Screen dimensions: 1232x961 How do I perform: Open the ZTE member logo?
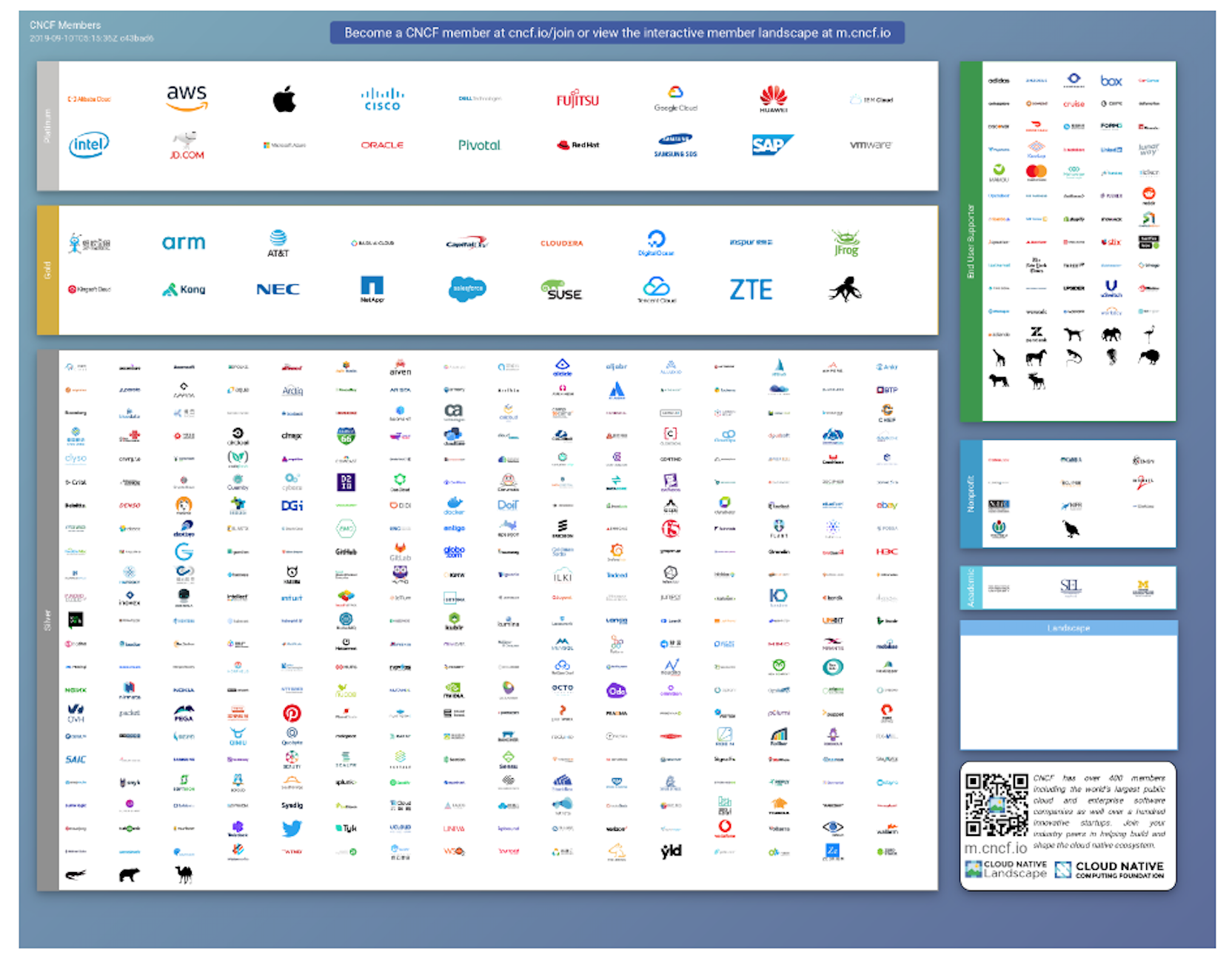point(751,289)
